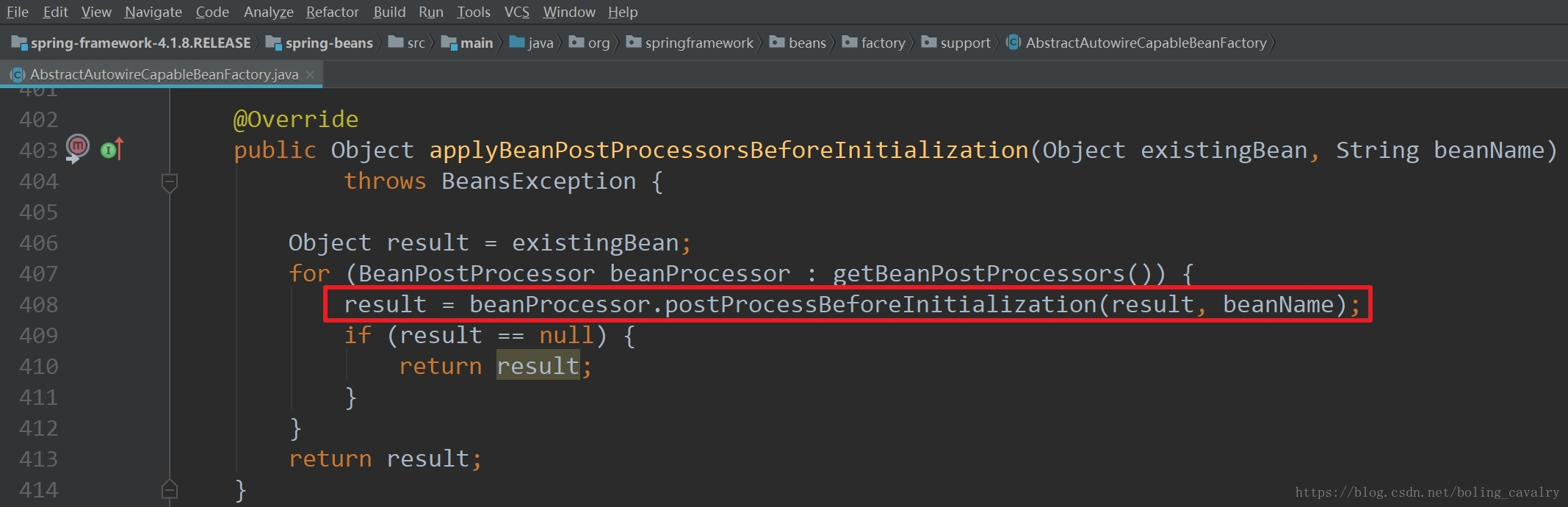Click the implements-interface gutter icon on line 403
This screenshot has height=507, width=1568.
(110, 150)
